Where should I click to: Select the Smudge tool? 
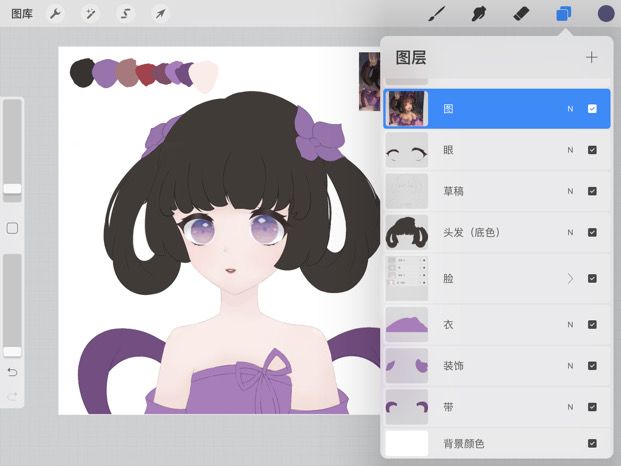479,14
